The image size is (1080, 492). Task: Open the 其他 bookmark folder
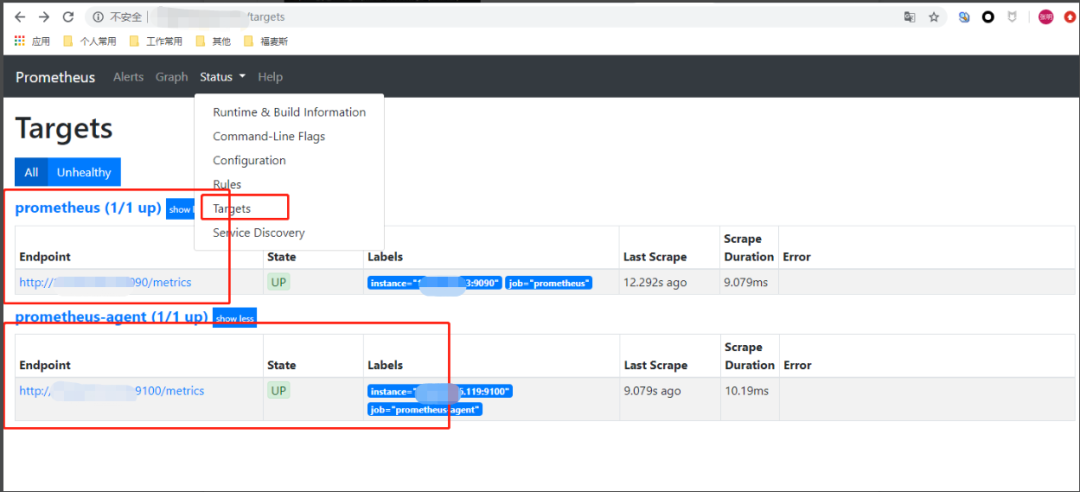click(x=214, y=41)
